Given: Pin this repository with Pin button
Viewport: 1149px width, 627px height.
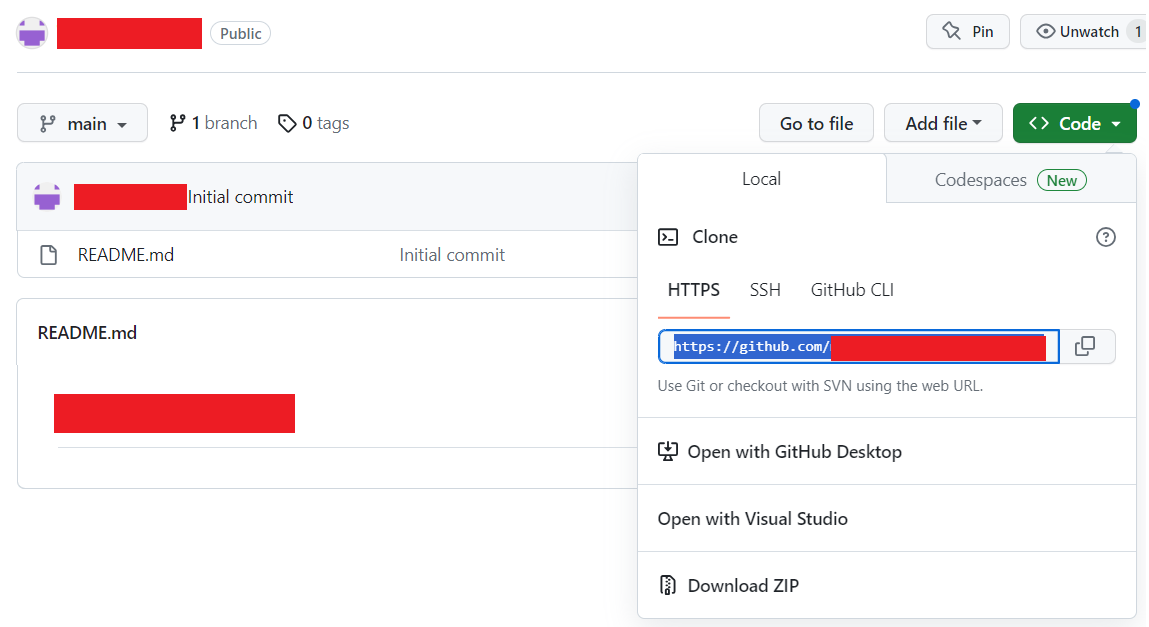Looking at the screenshot, I should point(968,31).
